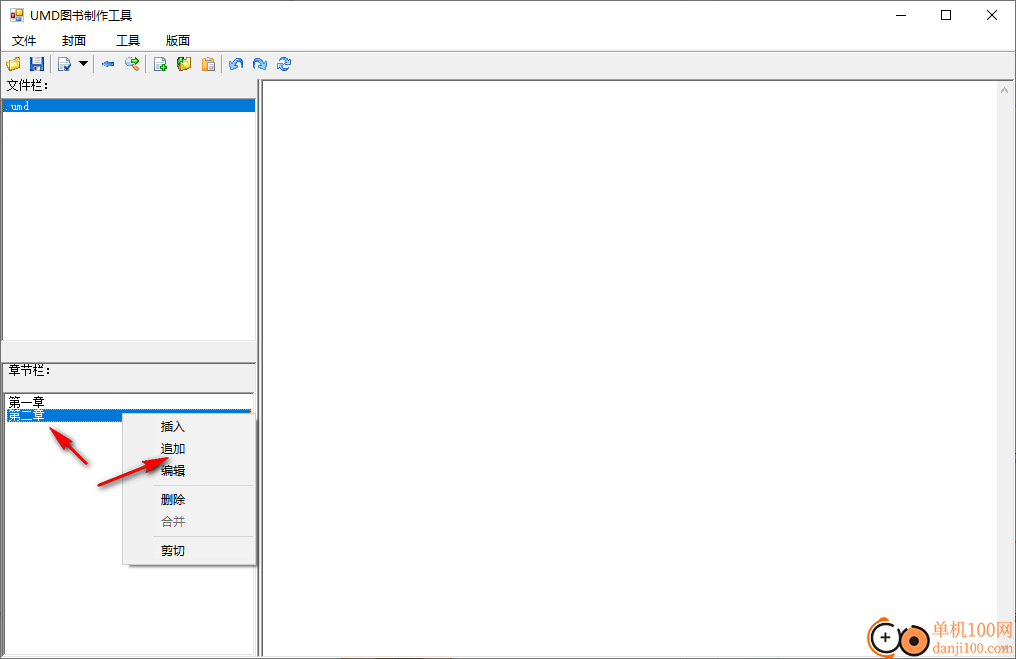The width and height of the screenshot is (1016, 659).
Task: Click the folder with green arrow icon
Action: click(184, 64)
